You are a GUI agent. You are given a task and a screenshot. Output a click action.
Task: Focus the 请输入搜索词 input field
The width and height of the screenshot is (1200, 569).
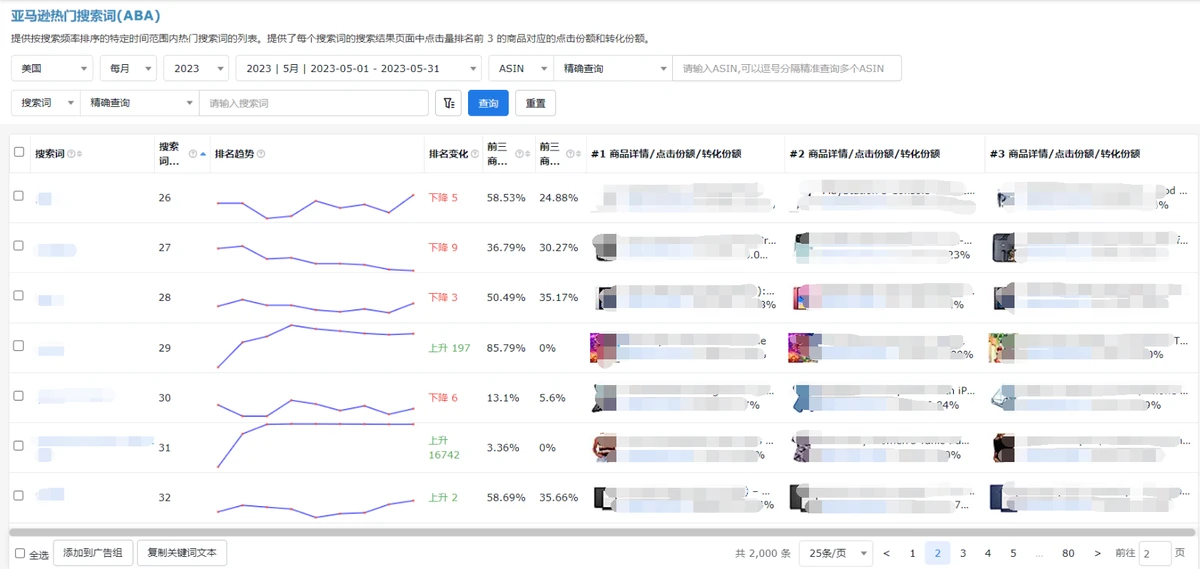click(x=313, y=103)
